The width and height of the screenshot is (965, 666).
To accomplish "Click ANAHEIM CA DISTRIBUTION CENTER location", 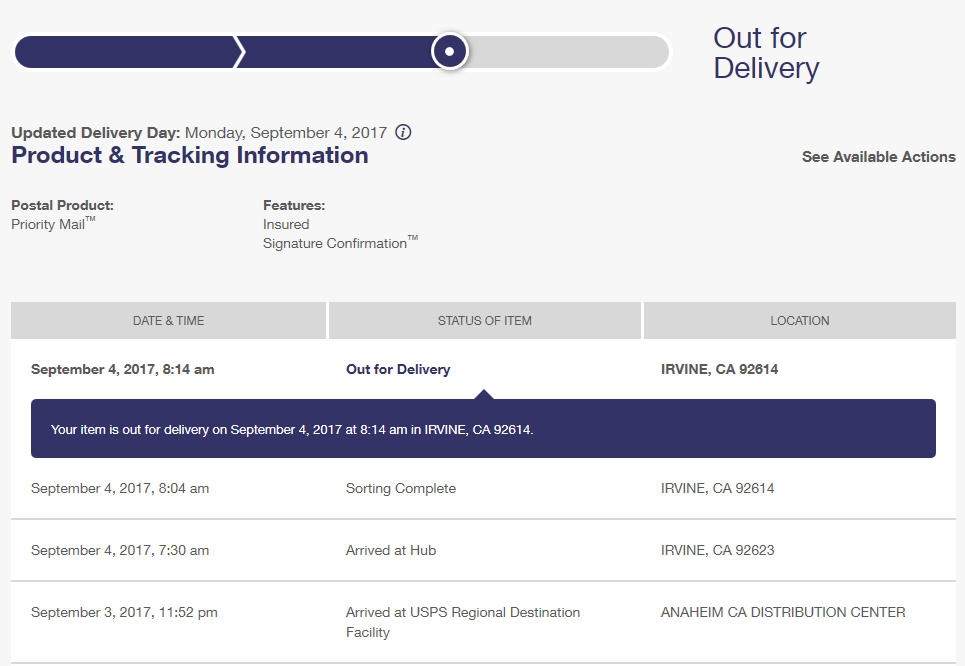I will point(783,612).
